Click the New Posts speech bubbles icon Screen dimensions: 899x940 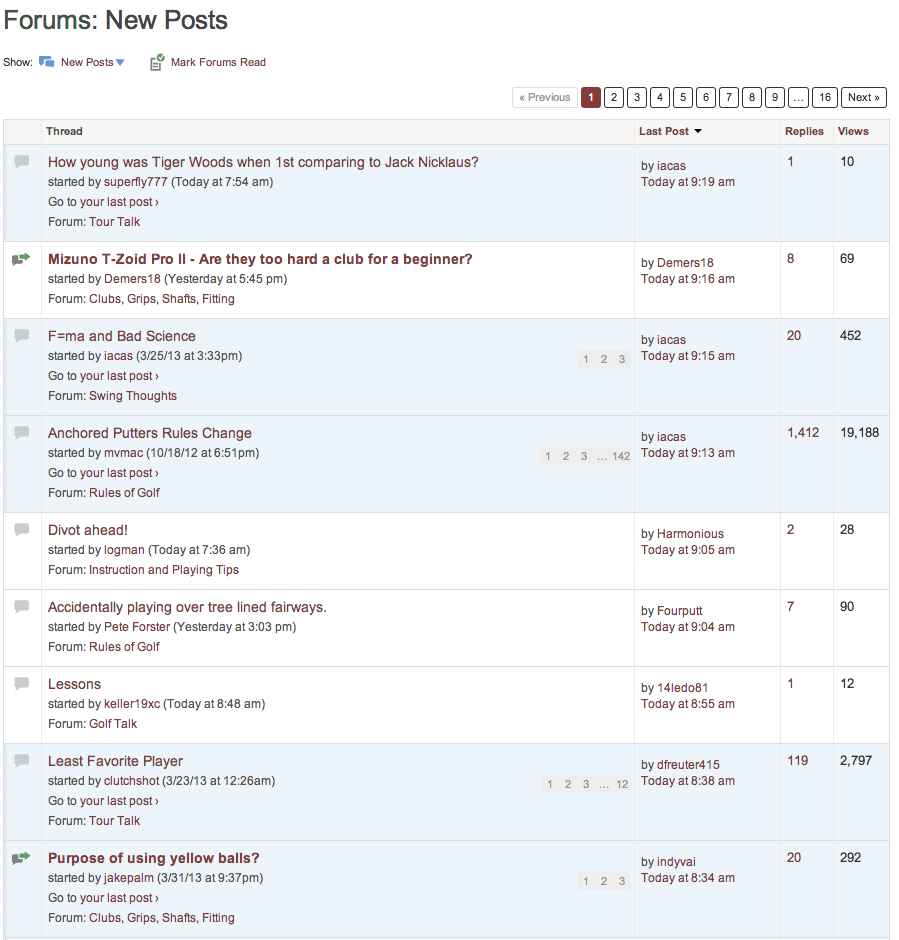pyautogui.click(x=46, y=62)
